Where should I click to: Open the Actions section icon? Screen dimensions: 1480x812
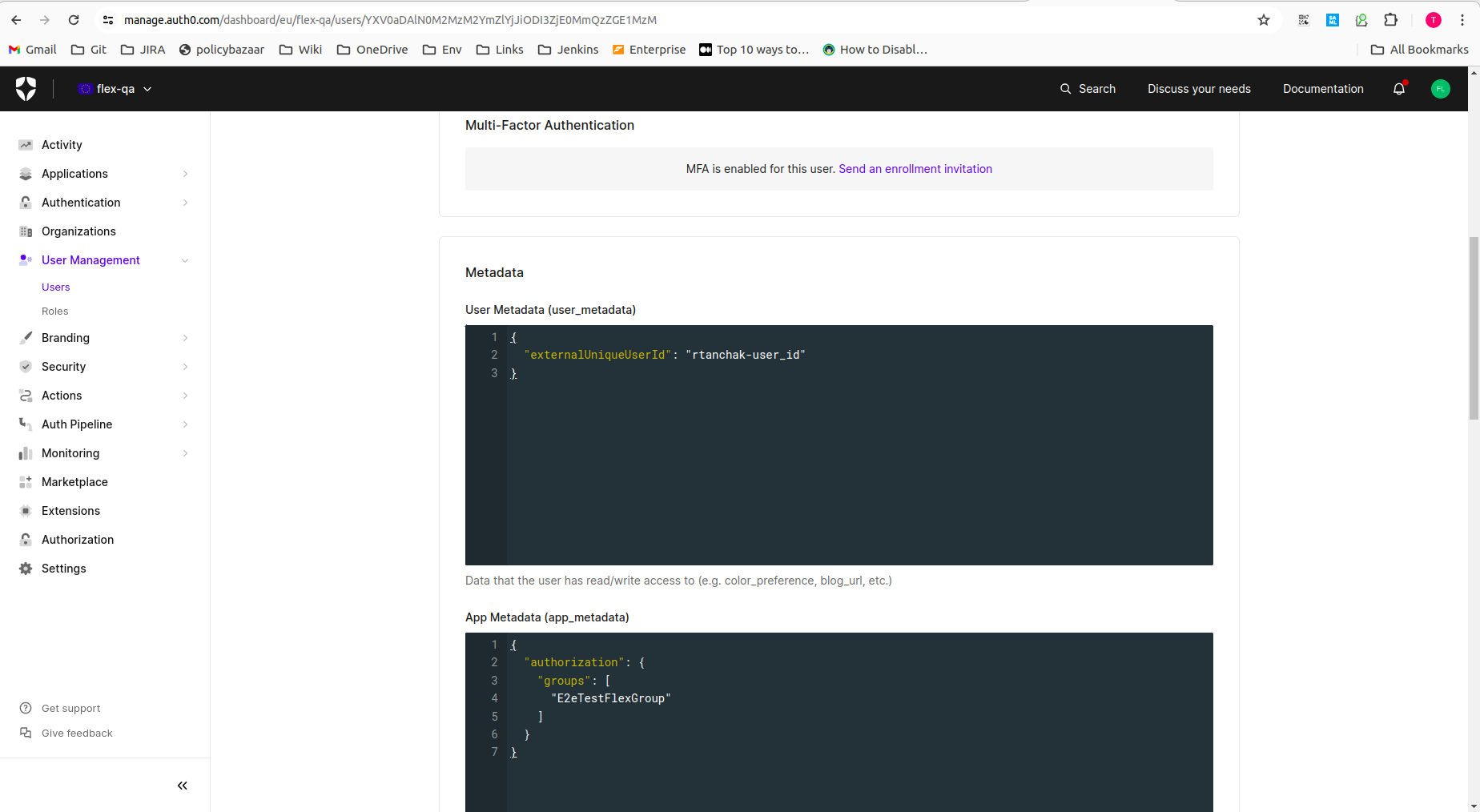pos(25,395)
